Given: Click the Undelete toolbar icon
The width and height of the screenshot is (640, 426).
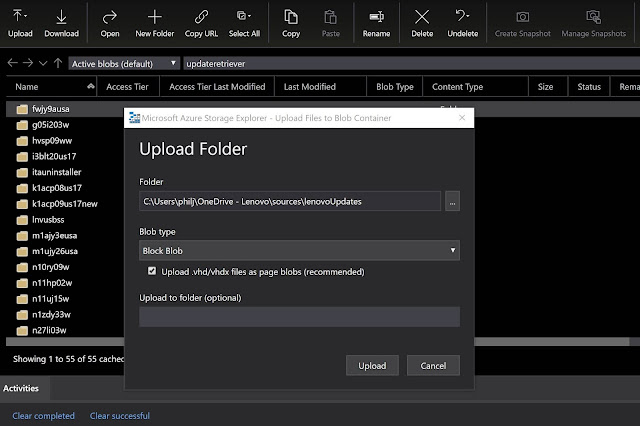Looking at the screenshot, I should click(x=462, y=23).
